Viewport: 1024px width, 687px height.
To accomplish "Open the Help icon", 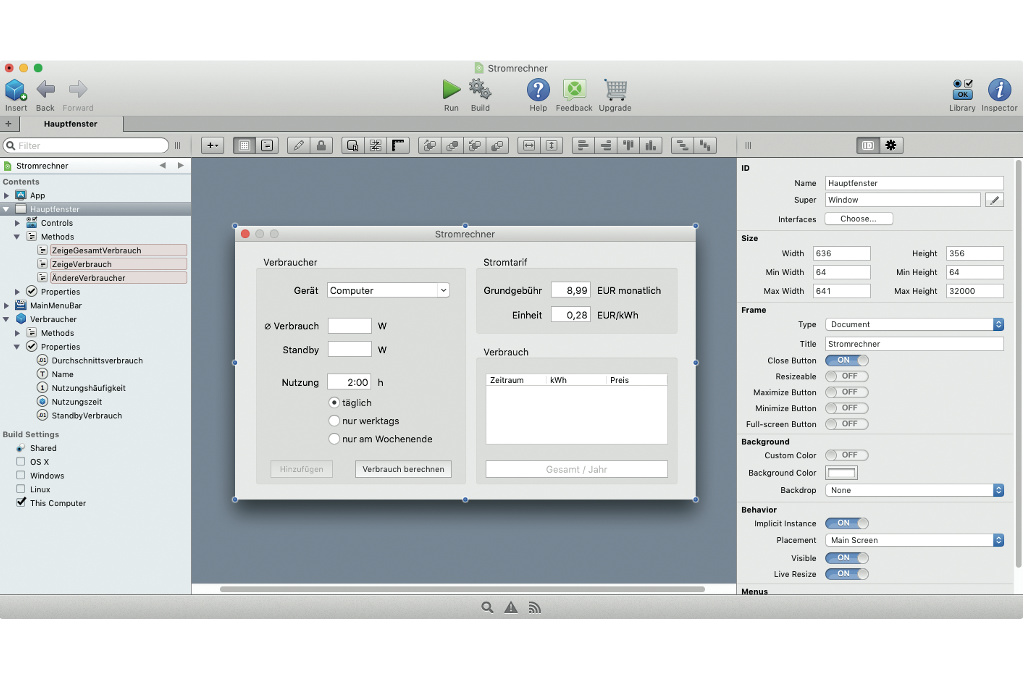I will point(538,90).
